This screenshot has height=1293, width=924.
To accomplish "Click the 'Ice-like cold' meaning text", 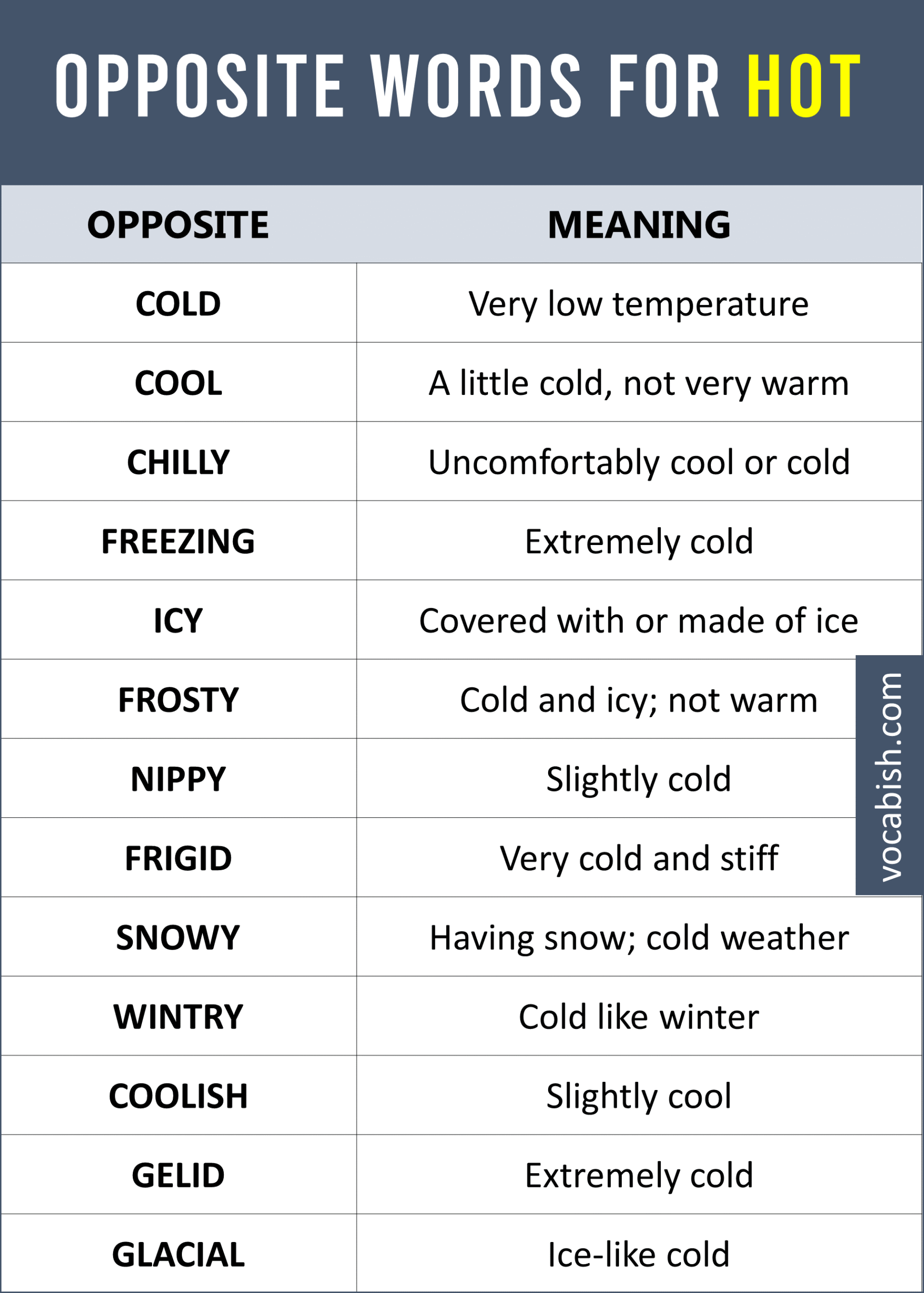I will [x=639, y=1254].
